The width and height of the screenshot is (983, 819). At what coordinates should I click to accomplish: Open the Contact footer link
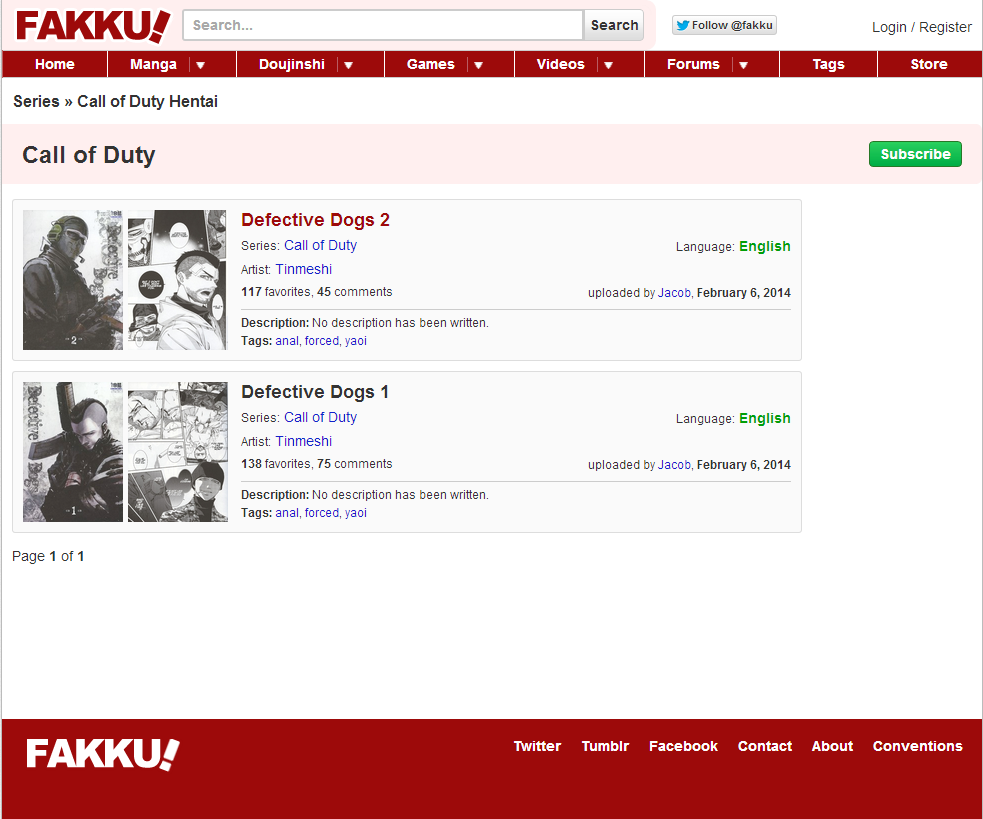tap(765, 746)
